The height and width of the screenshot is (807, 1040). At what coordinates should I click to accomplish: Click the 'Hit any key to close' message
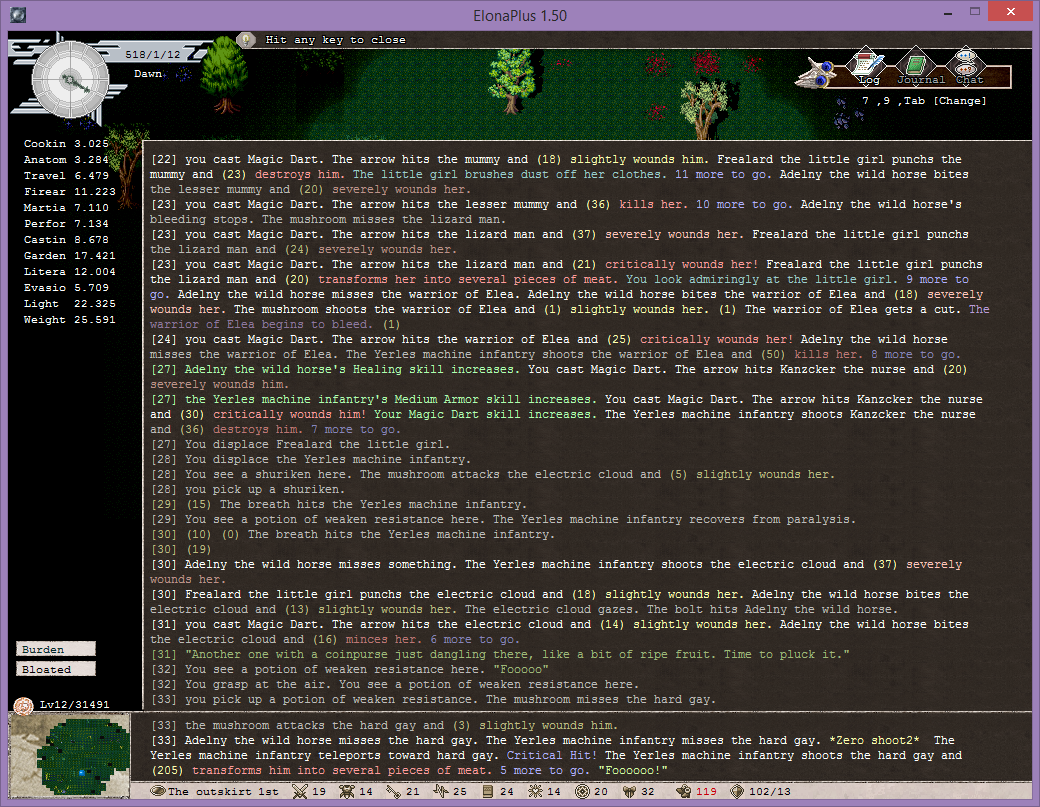point(336,40)
